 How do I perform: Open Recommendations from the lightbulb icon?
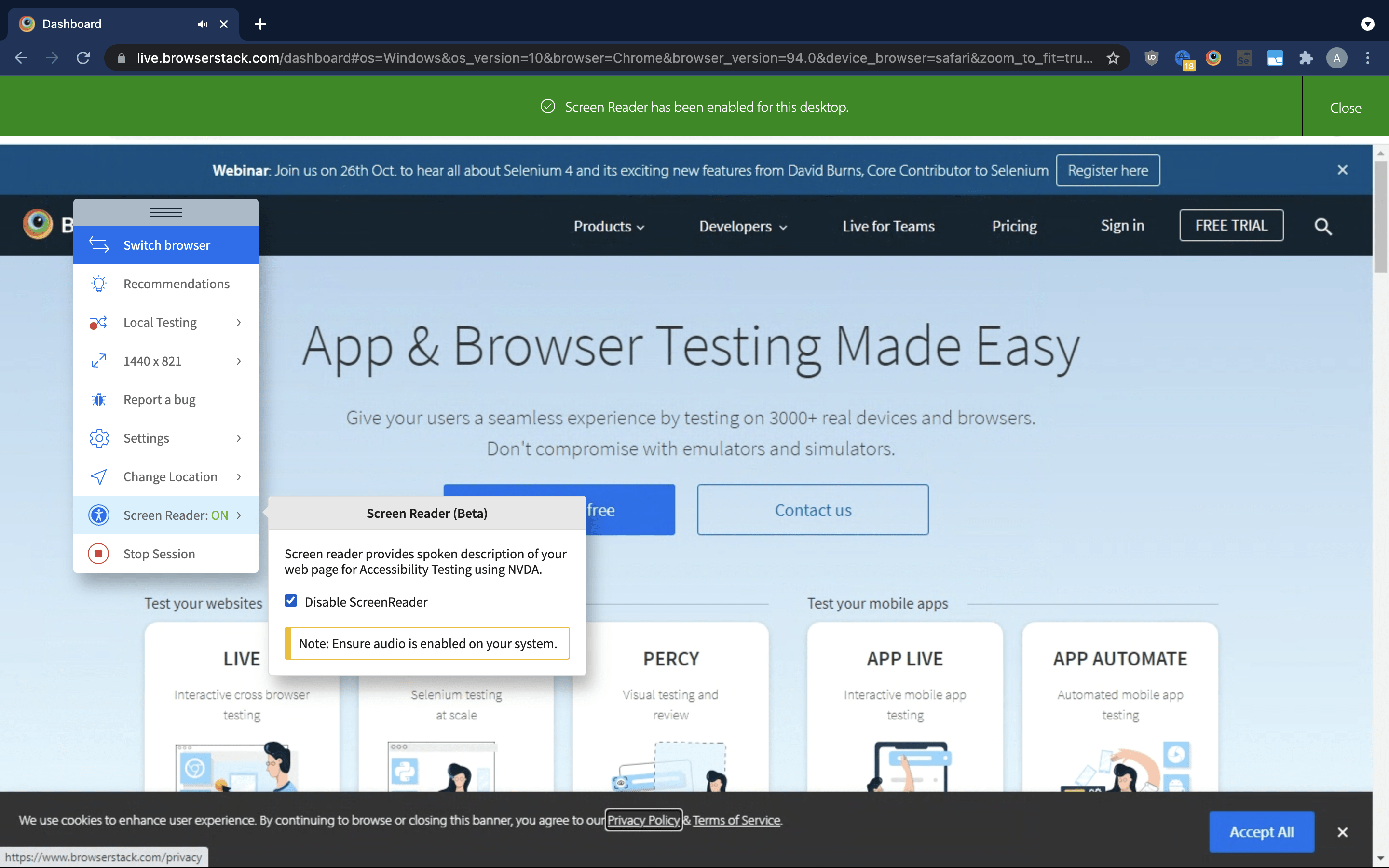pos(99,284)
